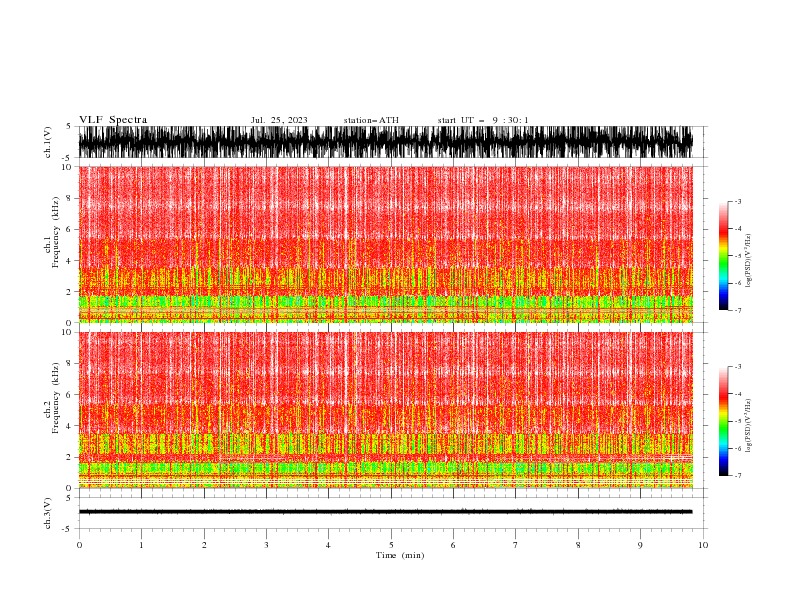Click the ch.2 PSD color bar
Image resolution: width=792 pixels, height=612 pixels.
[x=723, y=421]
